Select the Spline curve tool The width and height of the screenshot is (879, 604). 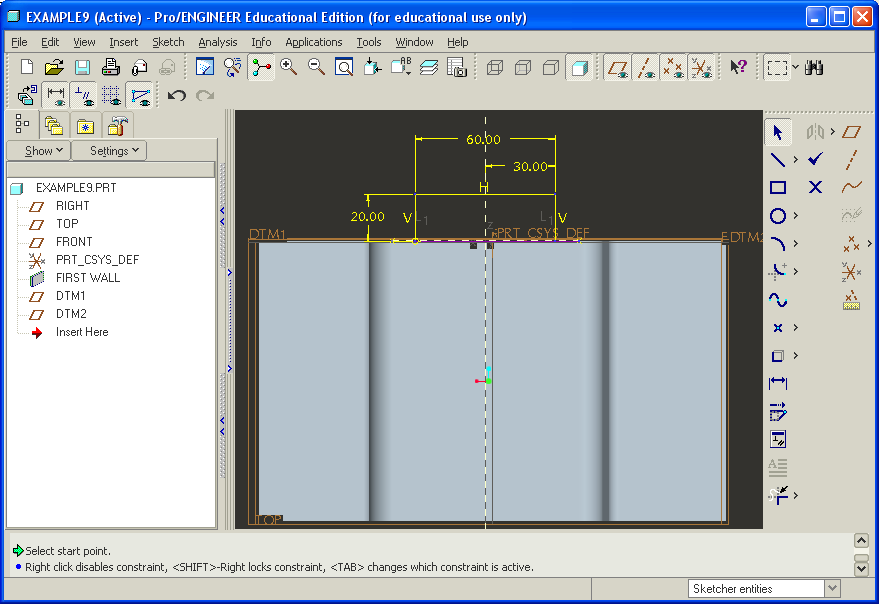[778, 299]
